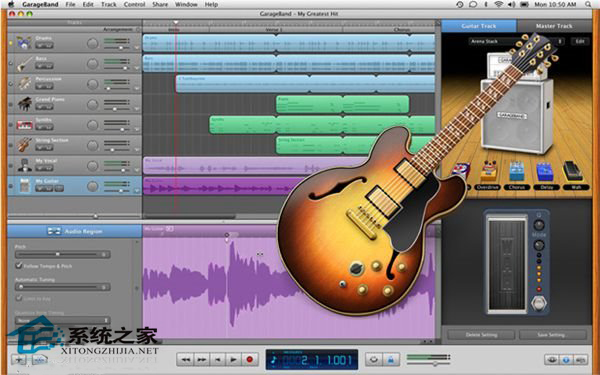Viewport: 600px width, 375px height.
Task: Start playback with the play button
Action: tap(233, 360)
